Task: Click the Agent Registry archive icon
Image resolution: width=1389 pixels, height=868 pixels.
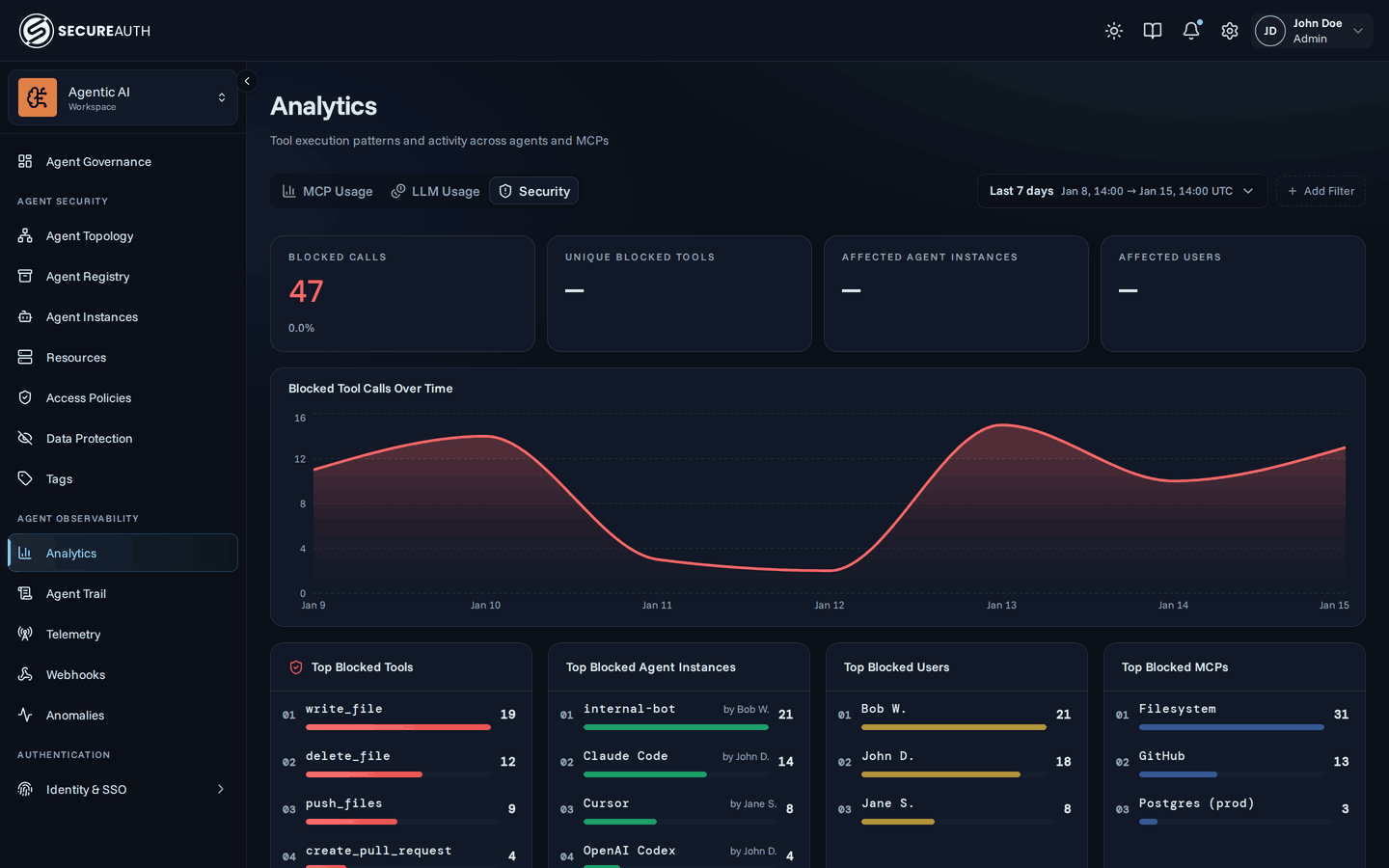Action: click(x=25, y=276)
